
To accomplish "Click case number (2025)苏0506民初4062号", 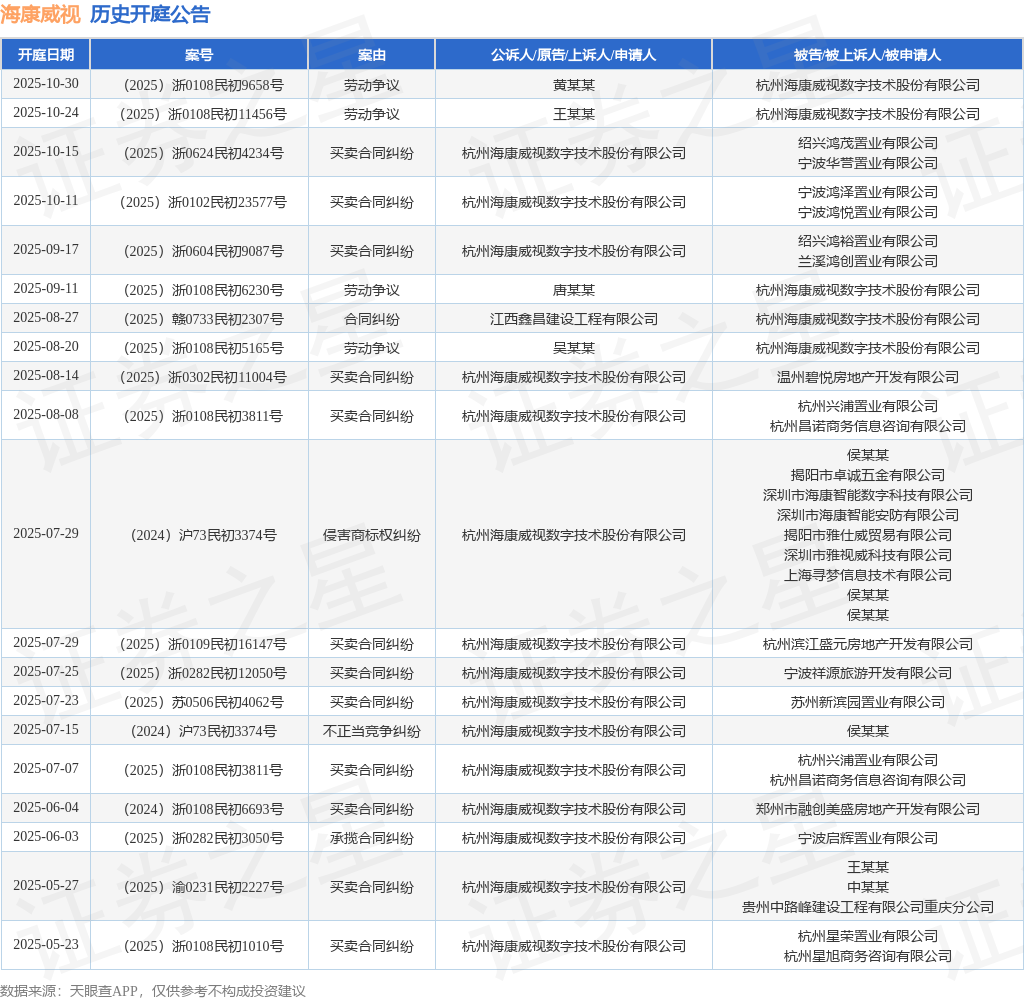I will (x=203, y=702).
